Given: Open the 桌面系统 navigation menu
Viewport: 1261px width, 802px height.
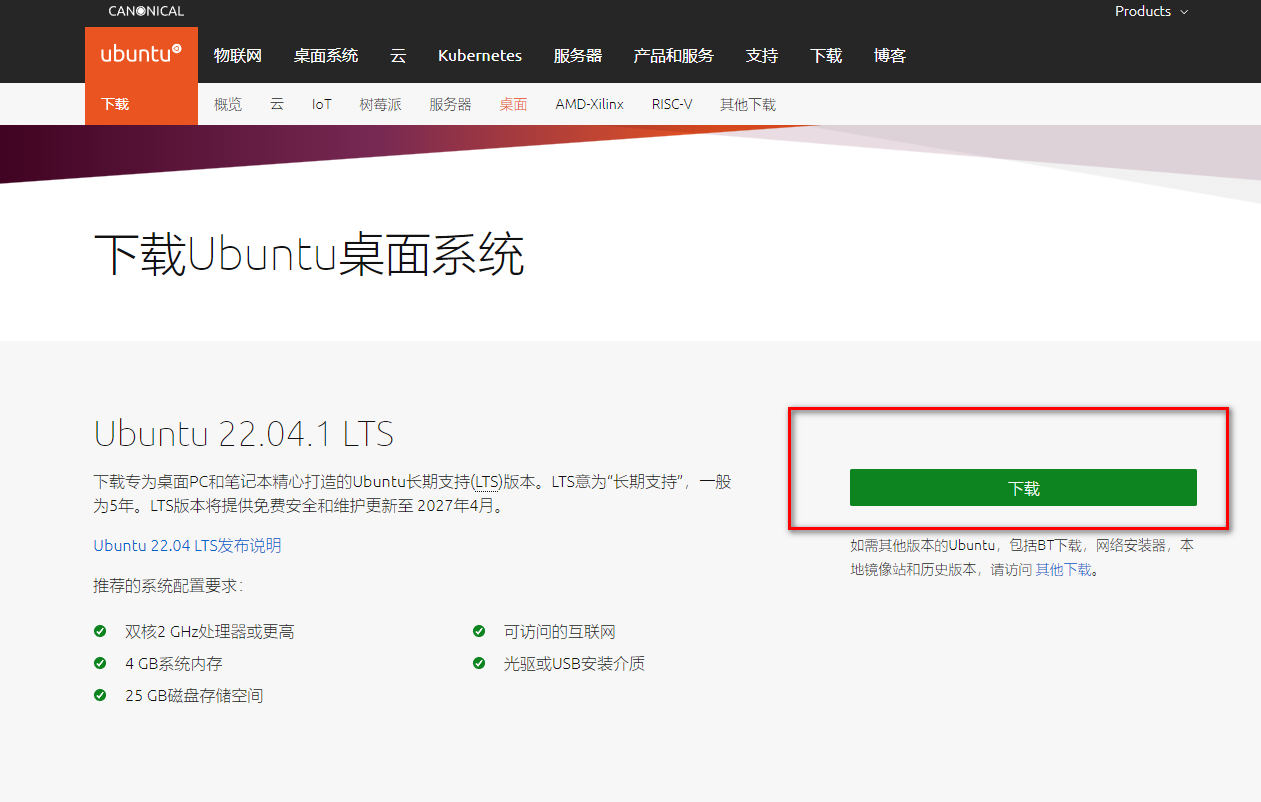Looking at the screenshot, I should click(326, 55).
